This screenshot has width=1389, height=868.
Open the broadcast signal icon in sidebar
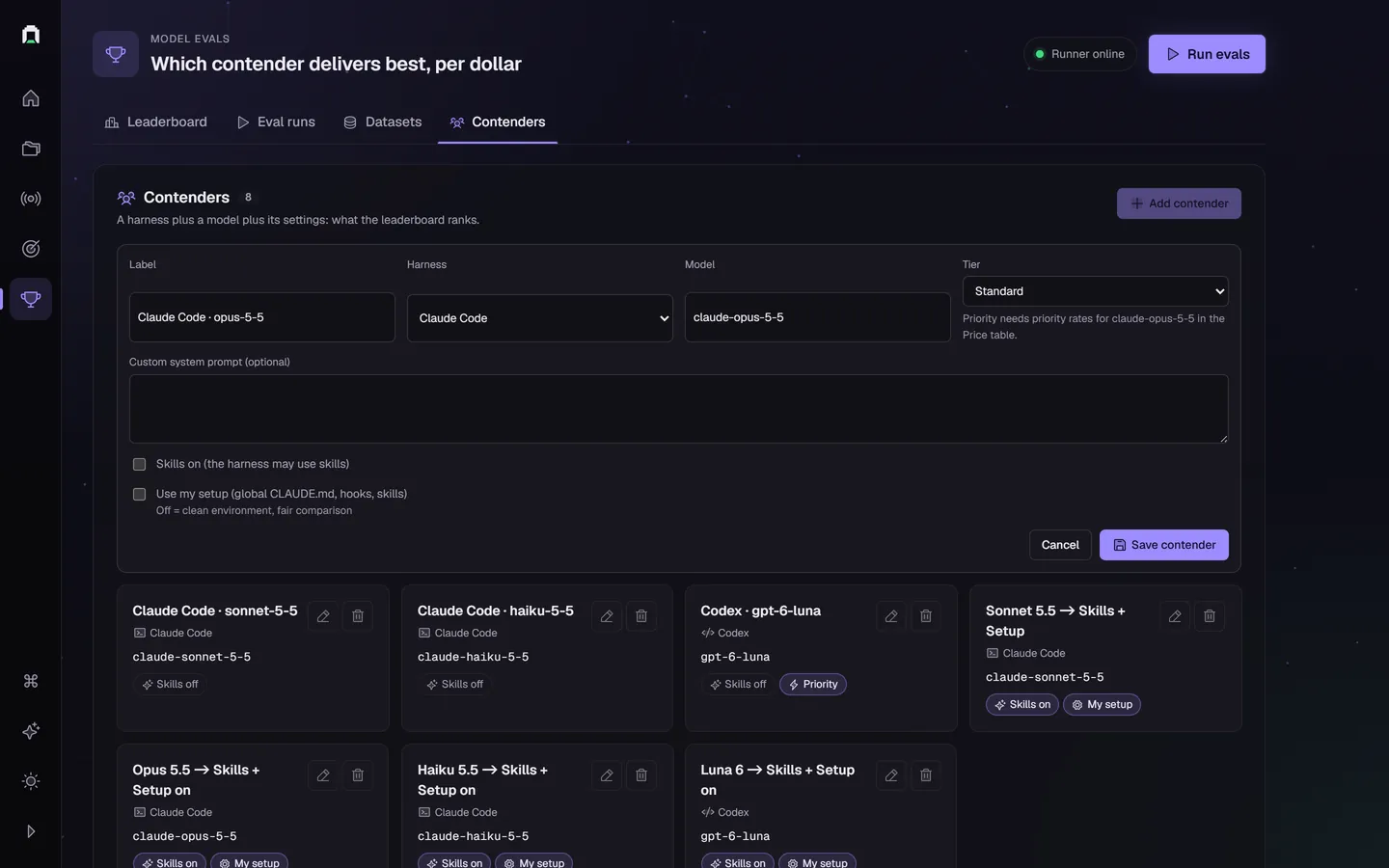click(31, 199)
